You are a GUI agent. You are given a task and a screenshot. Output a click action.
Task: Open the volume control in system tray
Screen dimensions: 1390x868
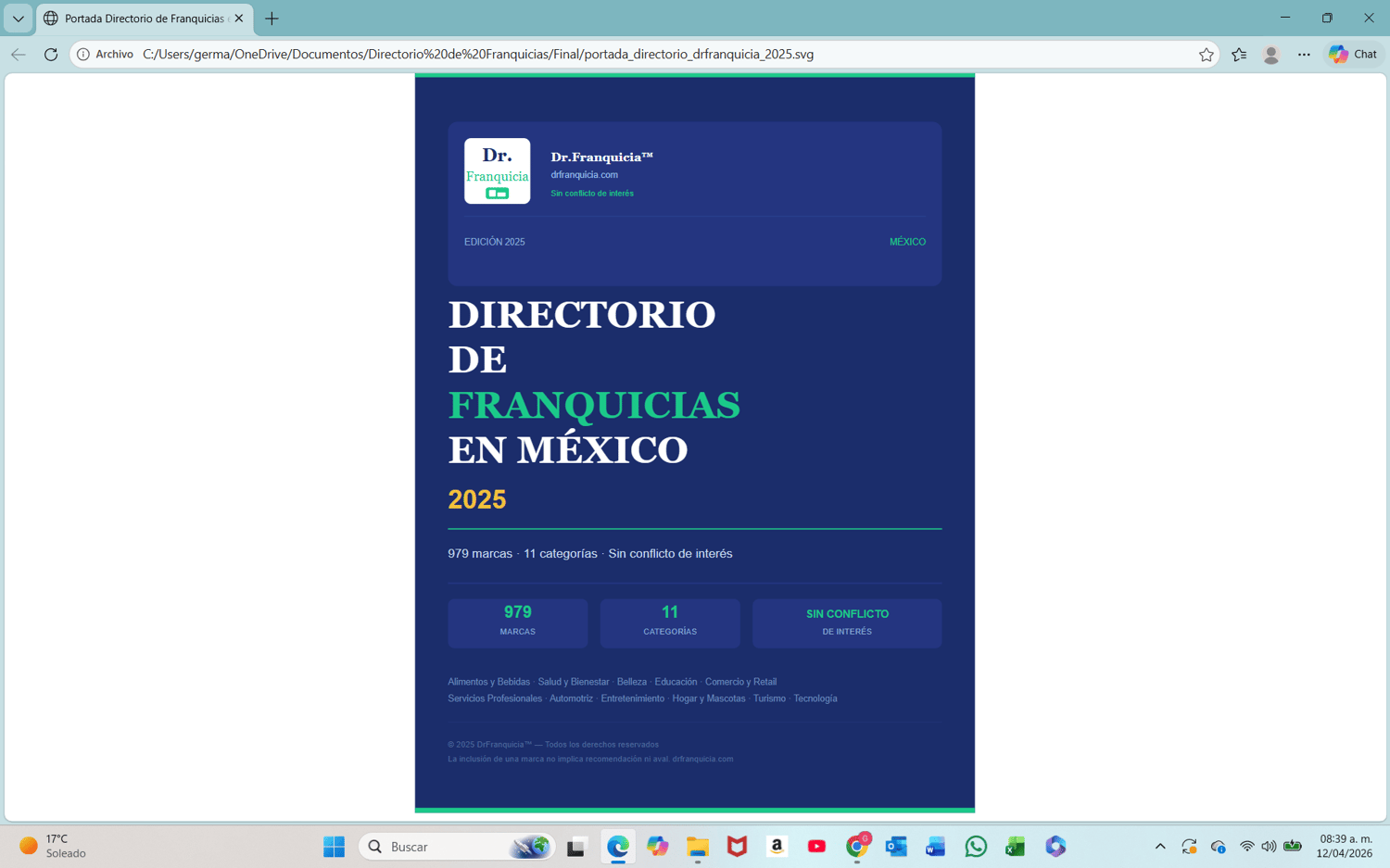click(1269, 847)
